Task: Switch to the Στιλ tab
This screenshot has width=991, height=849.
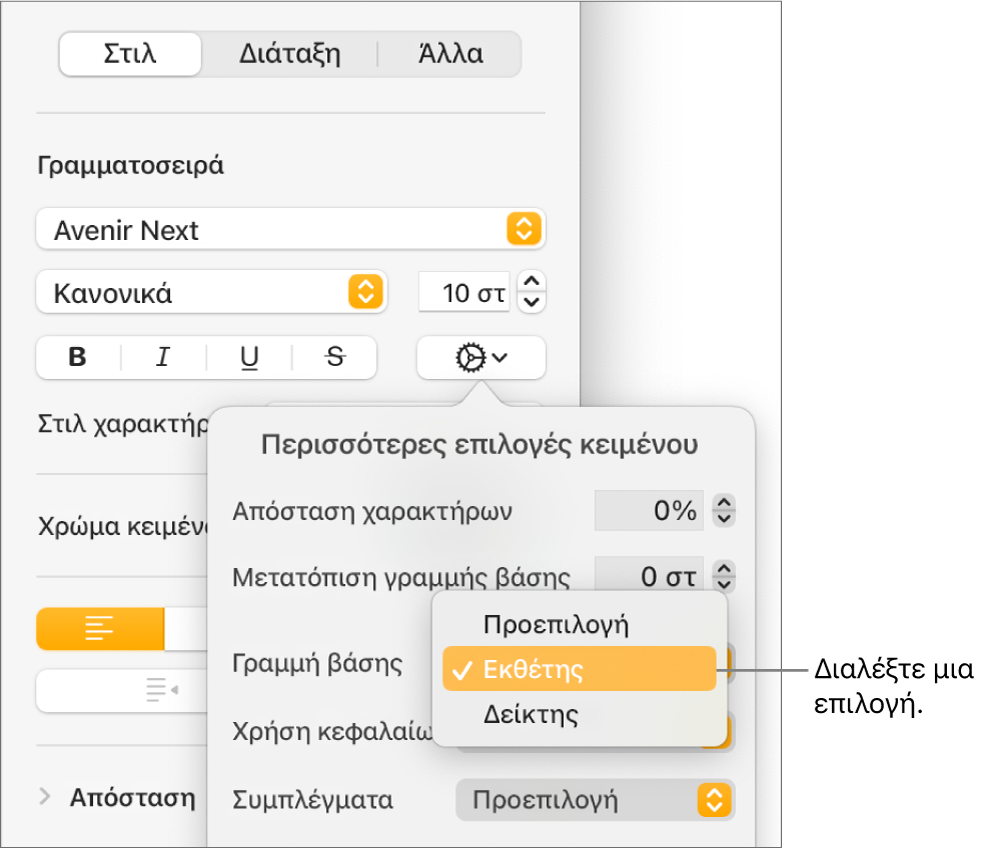Action: coord(130,54)
